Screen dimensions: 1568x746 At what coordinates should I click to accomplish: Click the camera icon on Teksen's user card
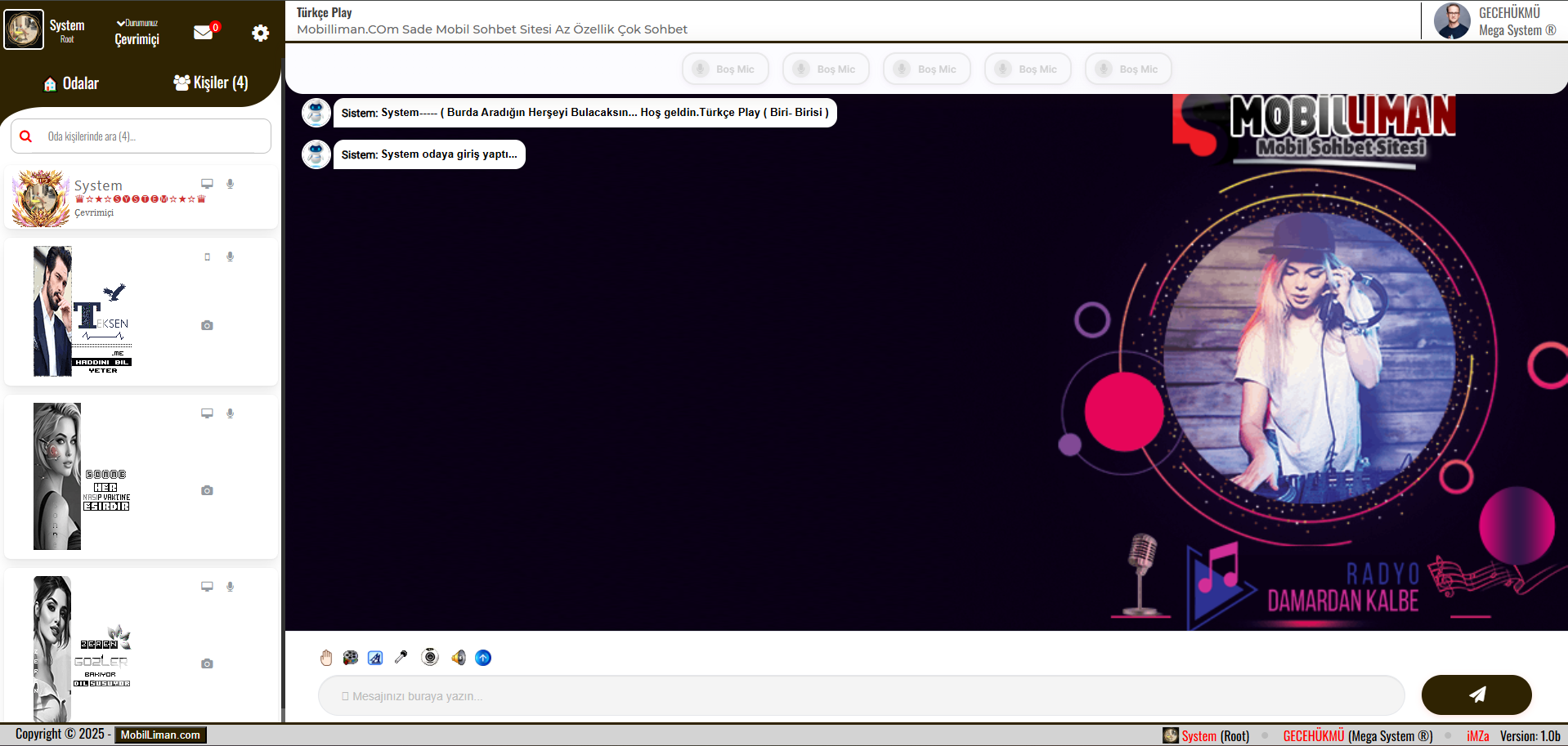click(207, 325)
